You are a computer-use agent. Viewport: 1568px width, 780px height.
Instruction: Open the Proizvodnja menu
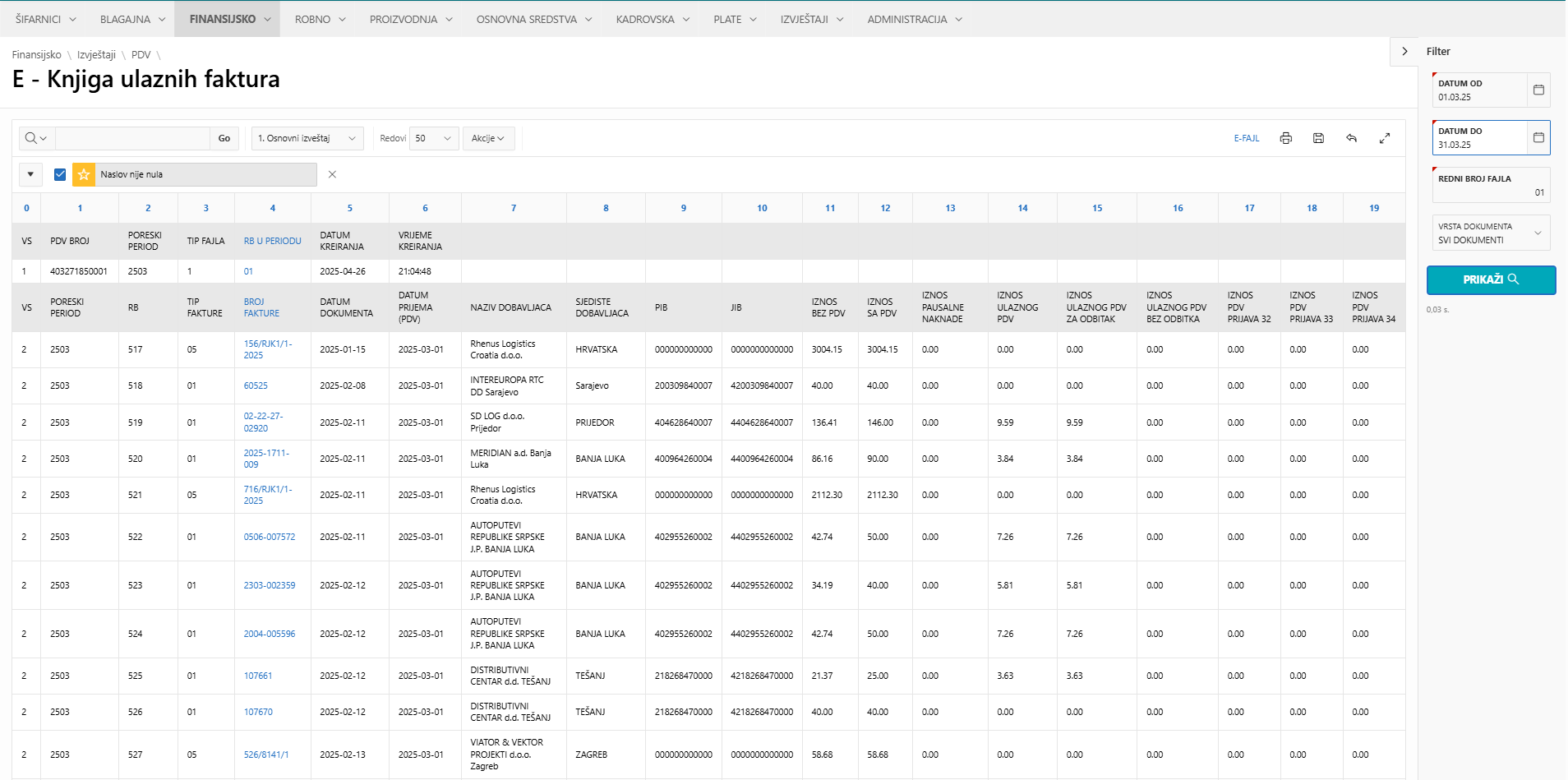(410, 19)
